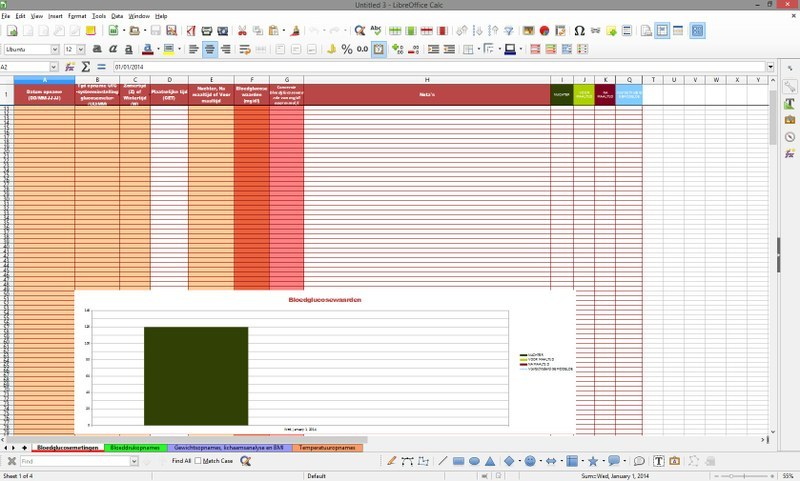Viewport: 800px width, 481px height.
Task: Toggle freeze rows and columns
Action: point(662,31)
